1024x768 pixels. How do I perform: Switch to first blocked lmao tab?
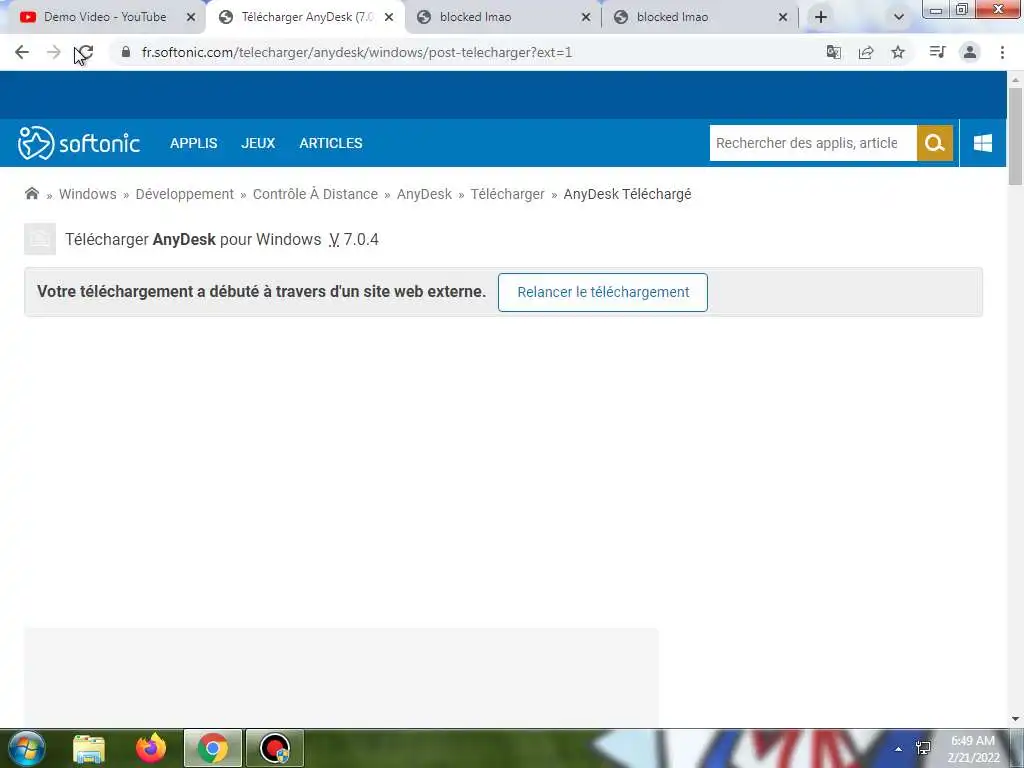click(x=503, y=17)
